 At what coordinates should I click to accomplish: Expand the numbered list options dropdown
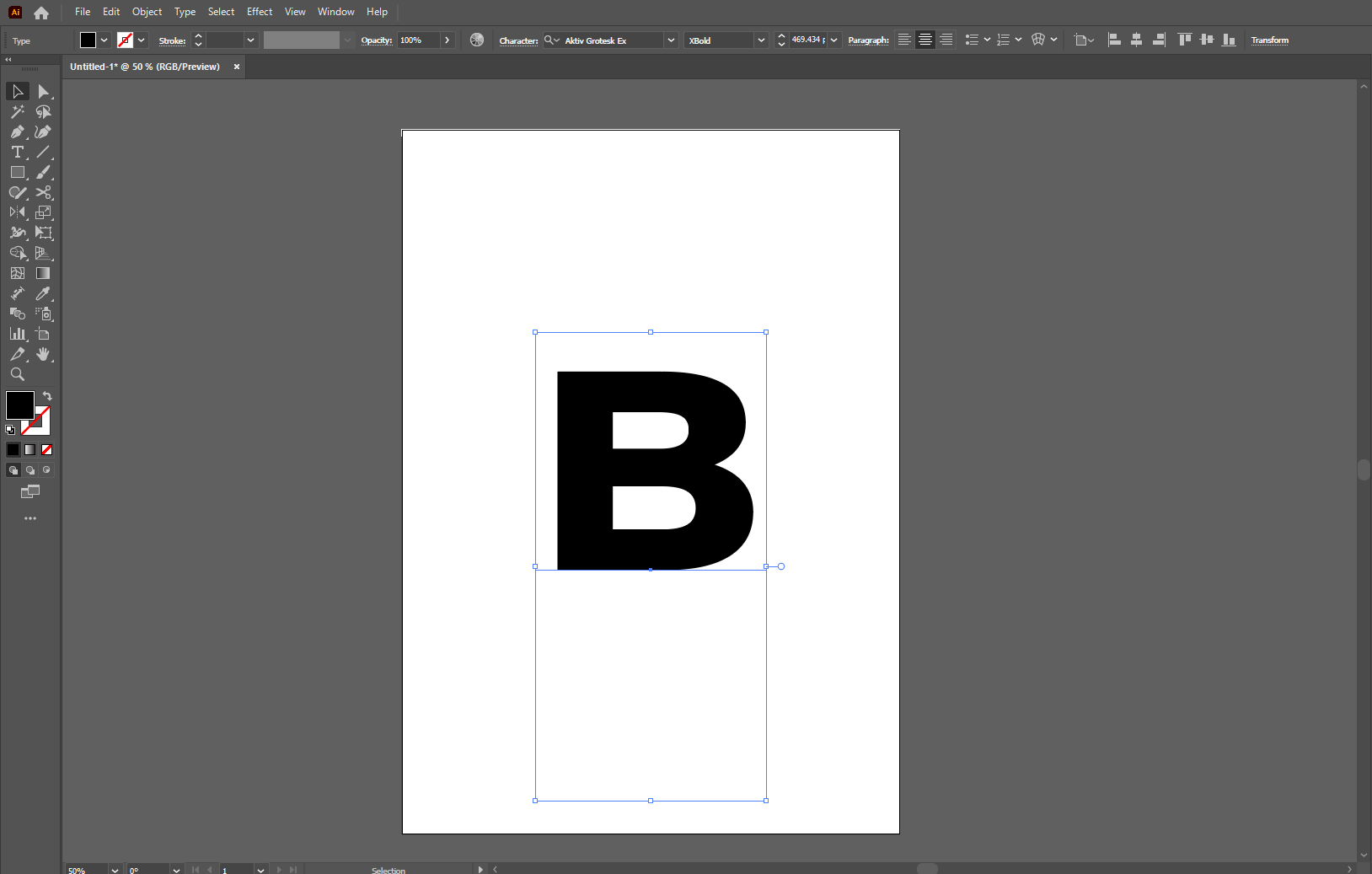[x=1018, y=40]
